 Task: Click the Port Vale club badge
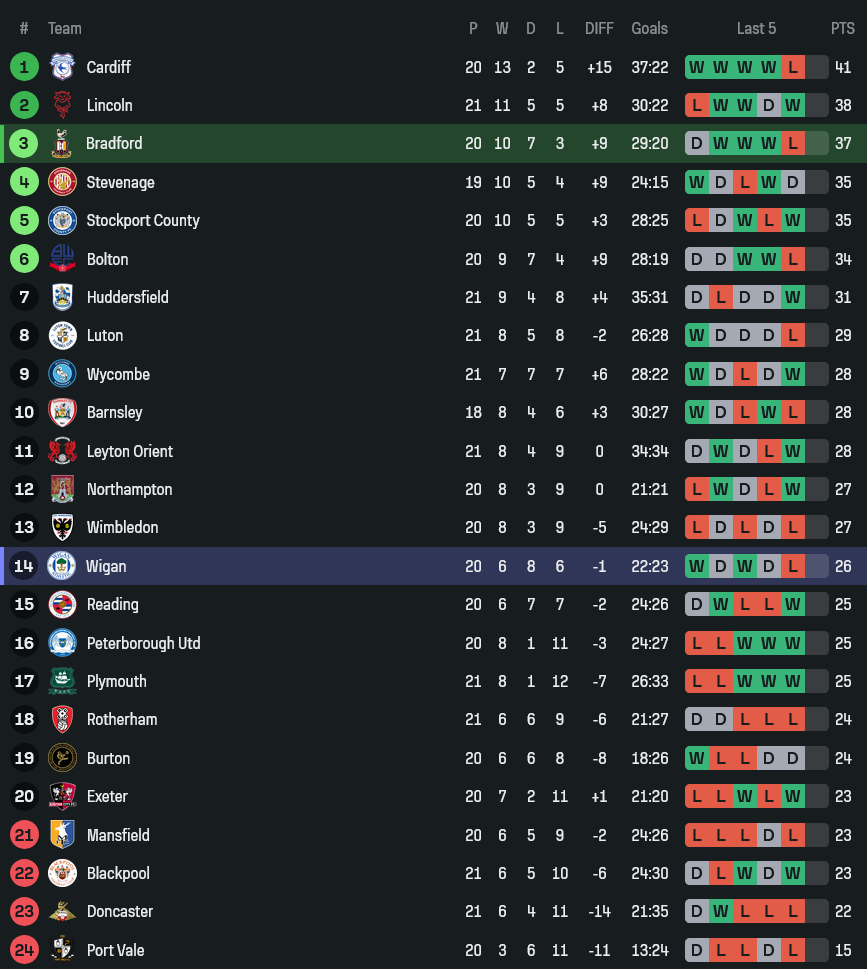(62, 950)
